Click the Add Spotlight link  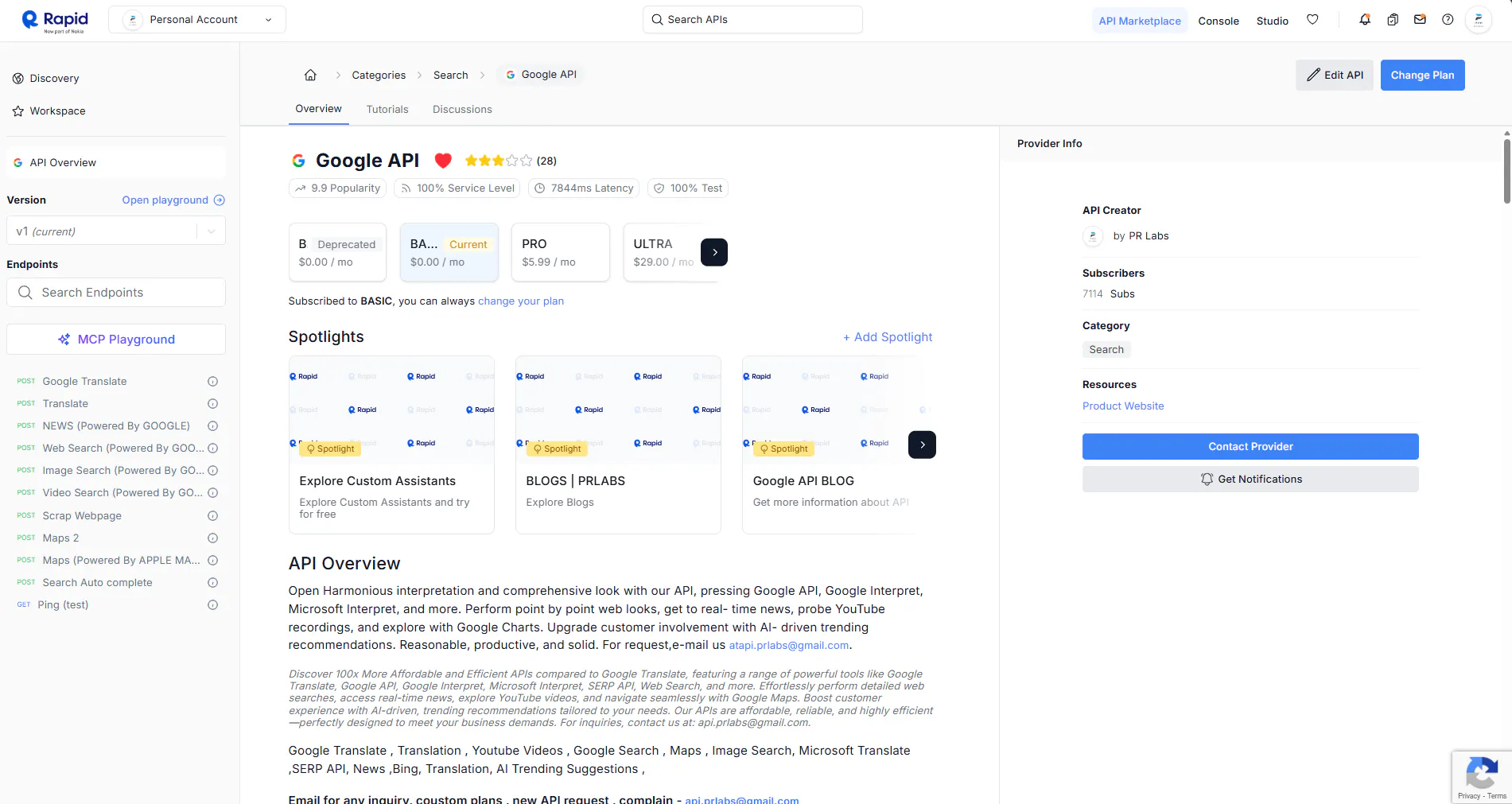(888, 337)
